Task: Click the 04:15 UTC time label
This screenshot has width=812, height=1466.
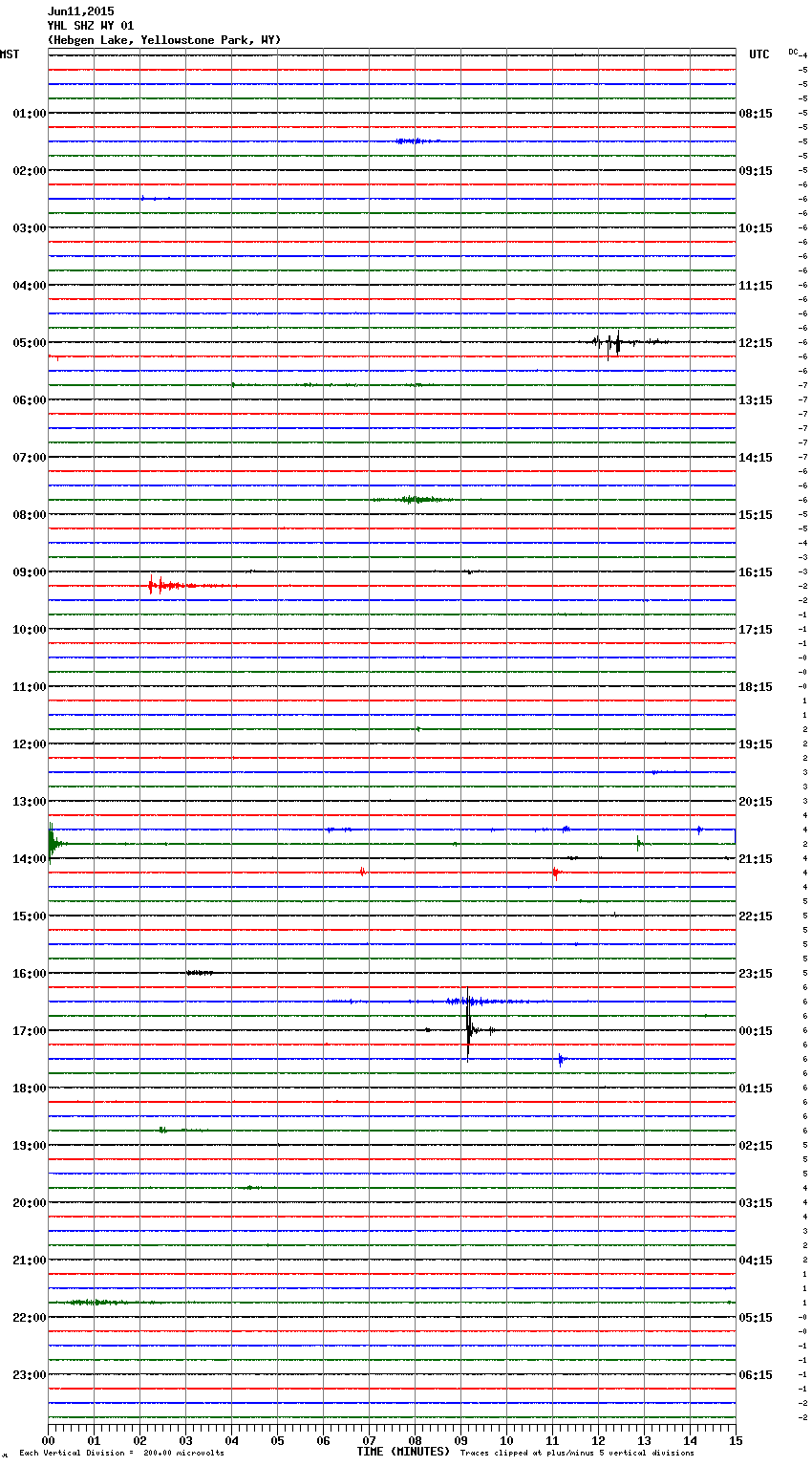Action: 756,1261
